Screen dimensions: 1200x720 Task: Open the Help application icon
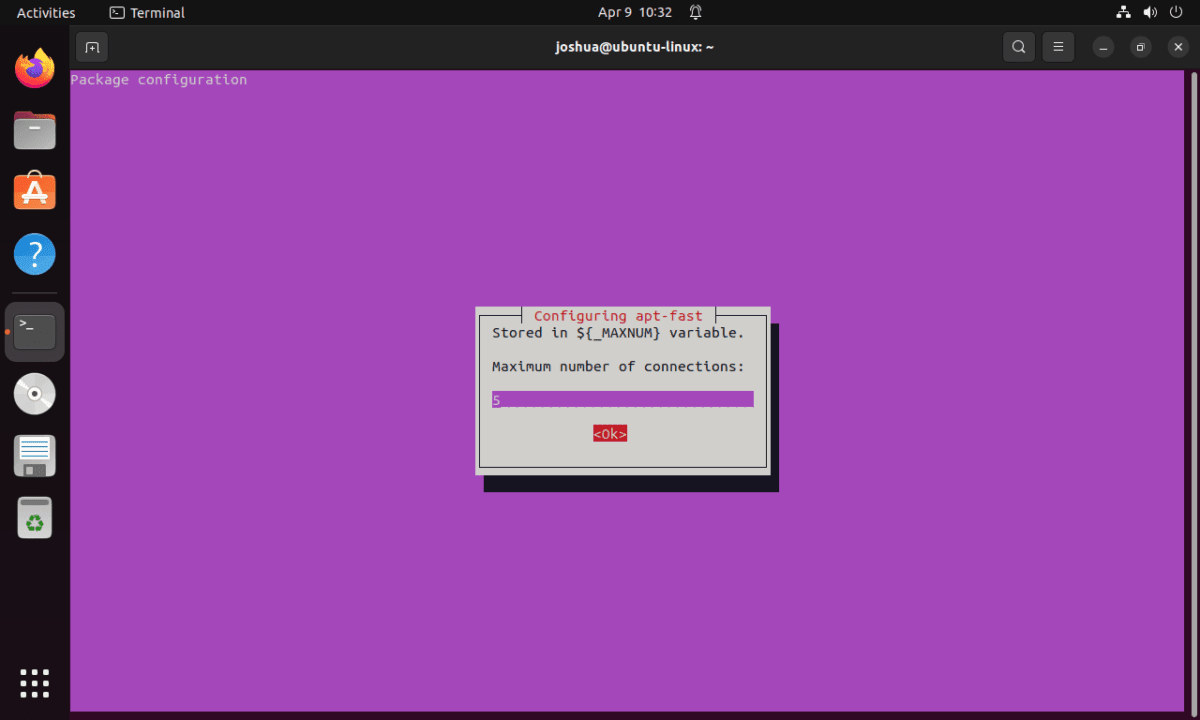[34, 254]
